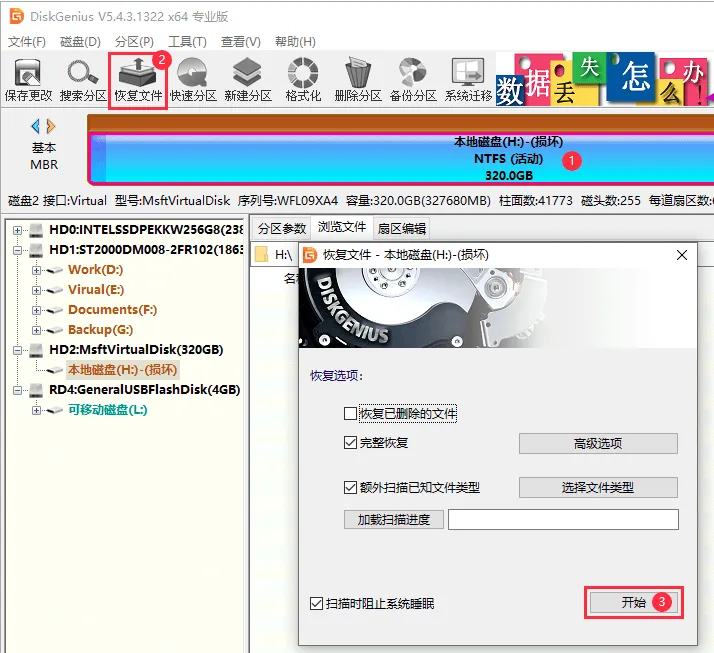Enable the 恢复已删除的文件 checkbox
Screen dimensions: 714x653
350,413
